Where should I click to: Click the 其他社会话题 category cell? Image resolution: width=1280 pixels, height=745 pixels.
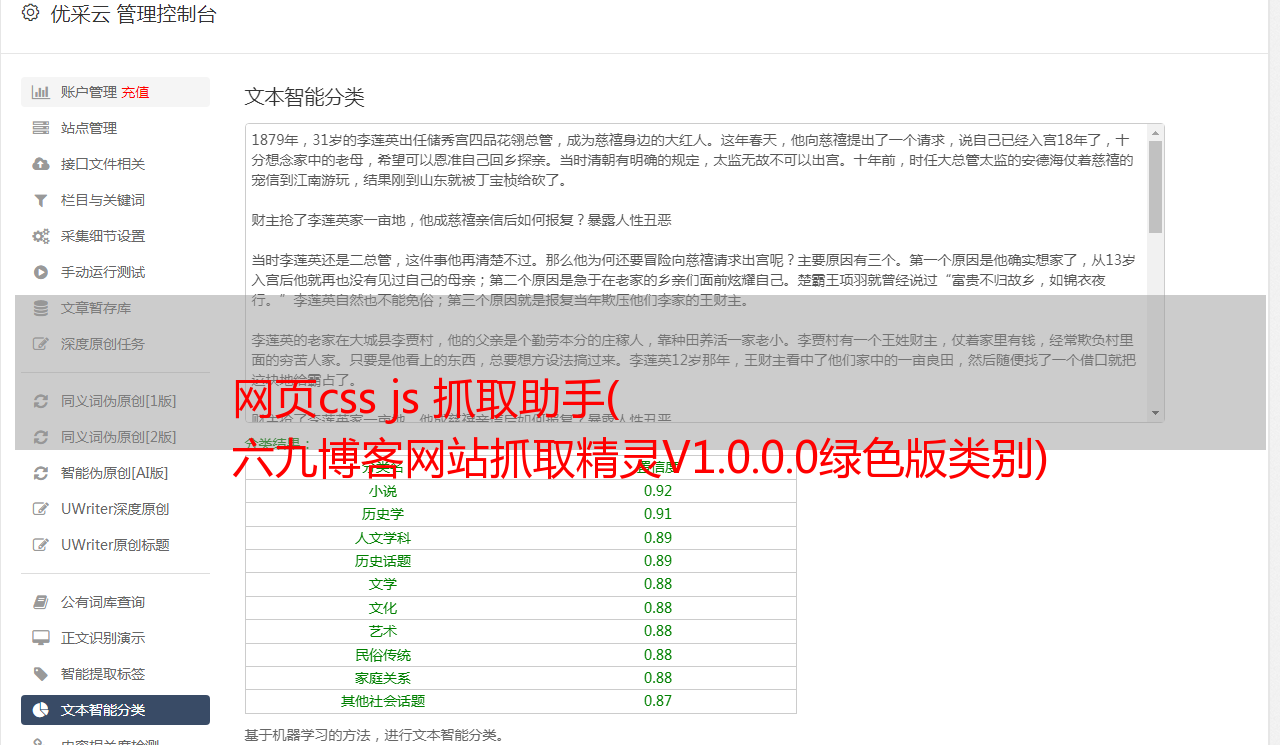383,701
